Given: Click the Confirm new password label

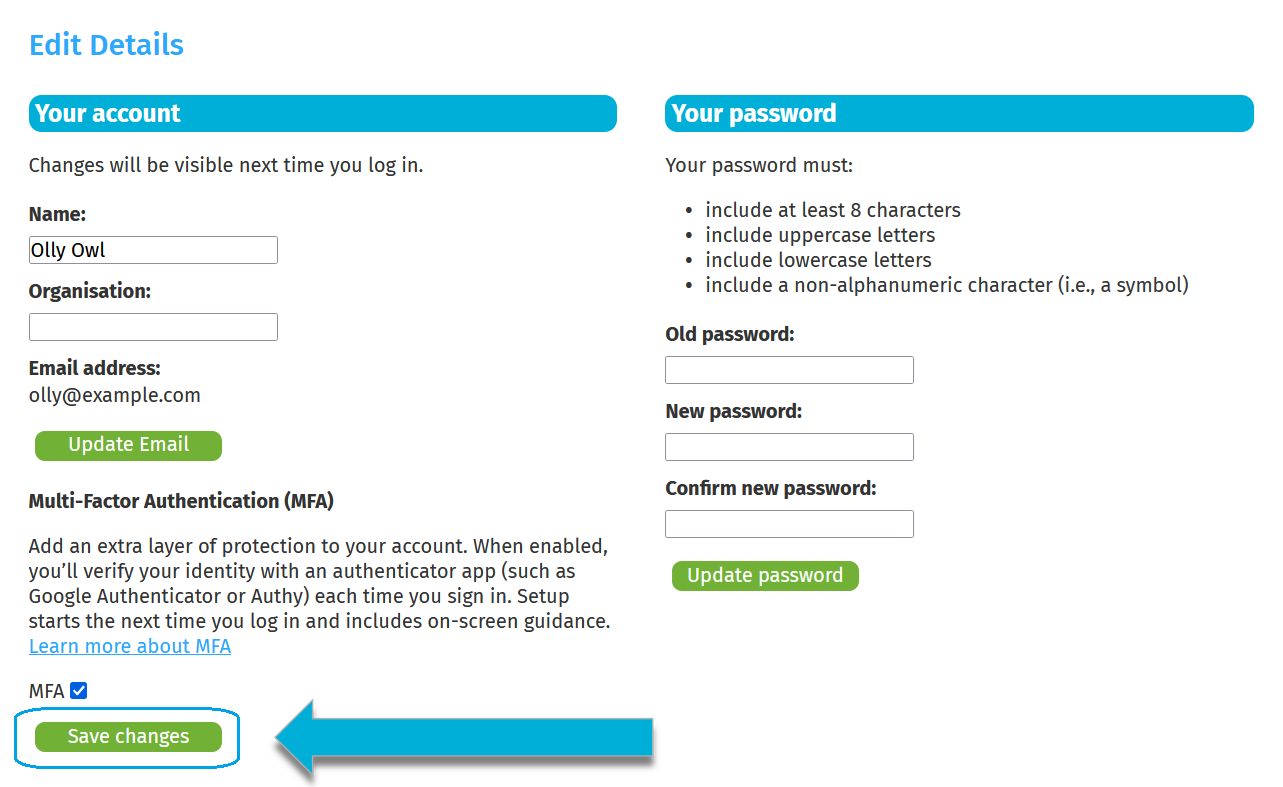Looking at the screenshot, I should (770, 488).
